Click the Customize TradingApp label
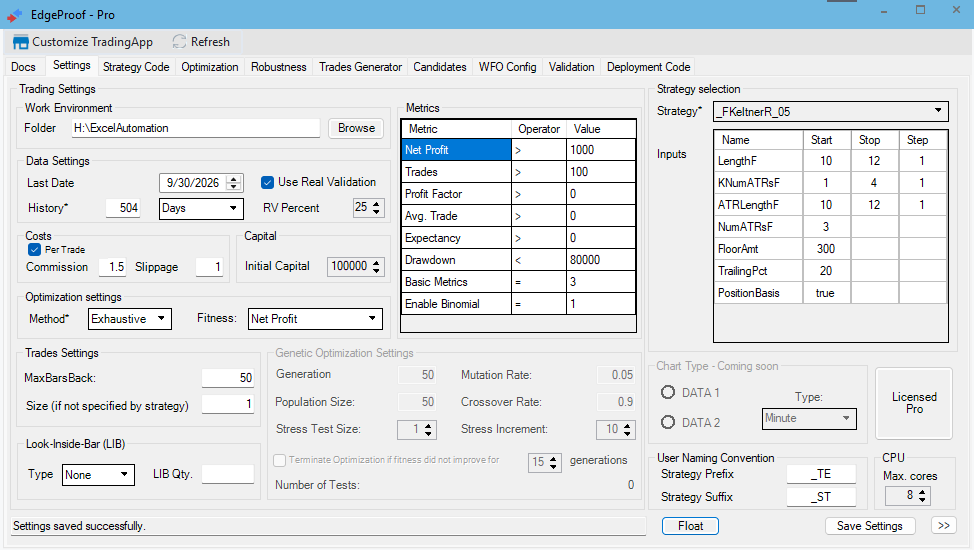974x550 pixels. coord(93,42)
